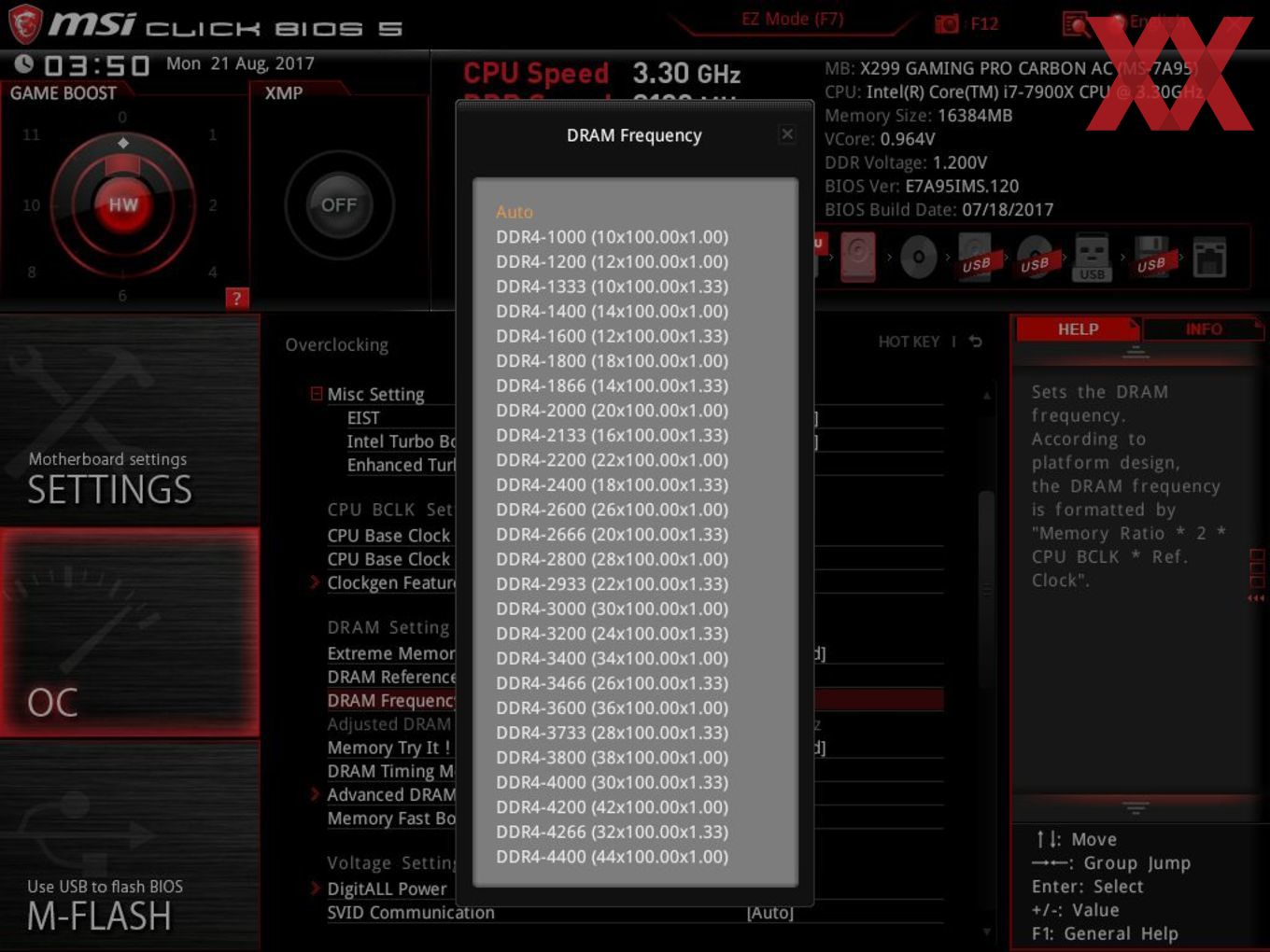Select network boot device icon
This screenshot has width=1270, height=952.
click(x=1209, y=258)
